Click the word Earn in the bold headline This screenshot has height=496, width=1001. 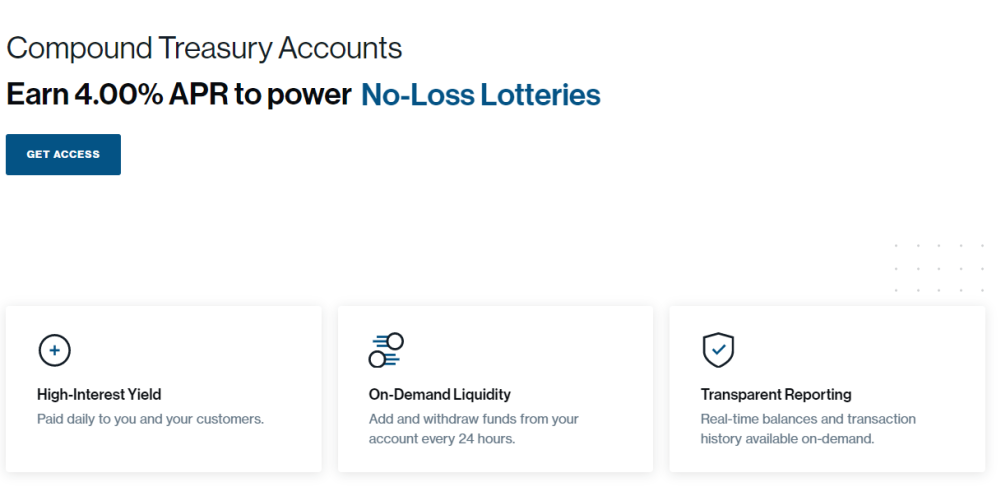pos(37,95)
